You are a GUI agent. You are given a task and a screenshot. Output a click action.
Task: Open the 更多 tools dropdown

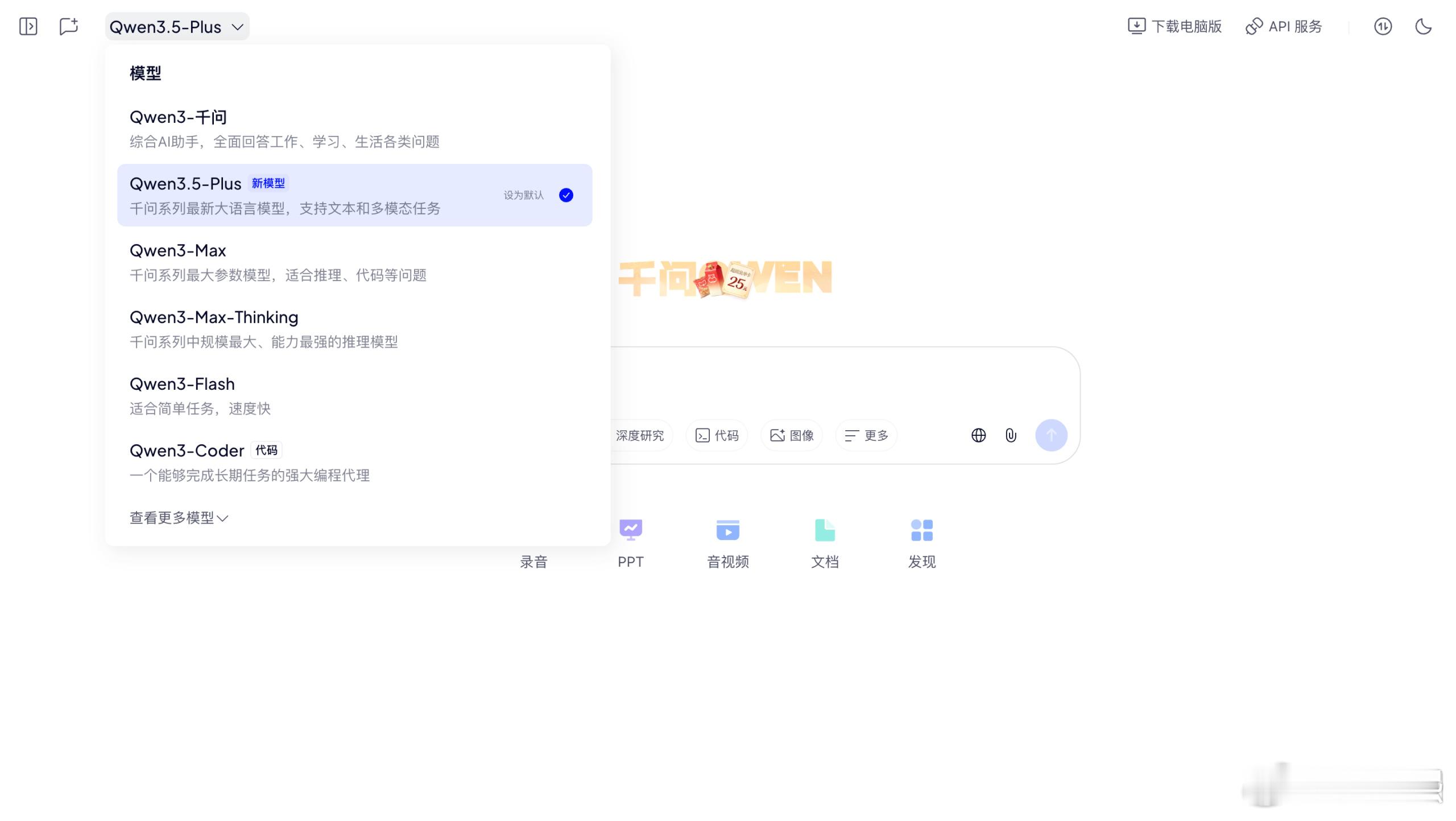866,435
